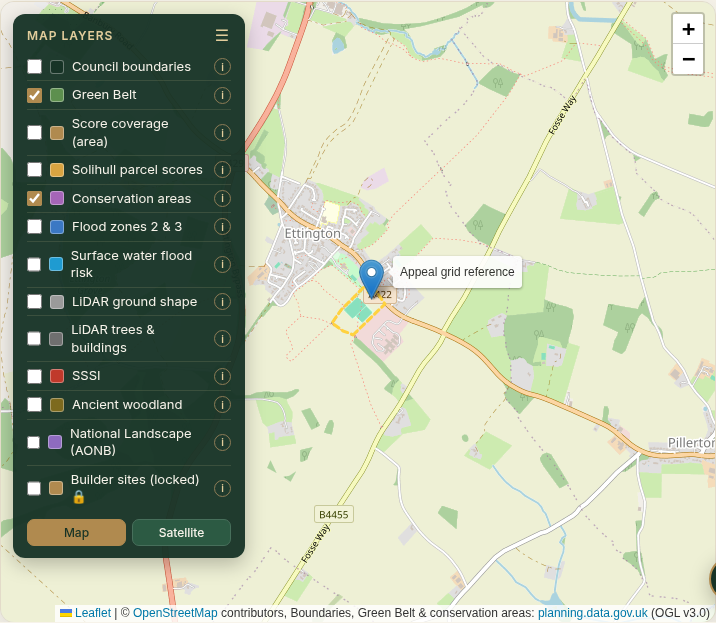This screenshot has height=623, width=716.
Task: Open the SSSI layer info icon
Action: click(222, 376)
